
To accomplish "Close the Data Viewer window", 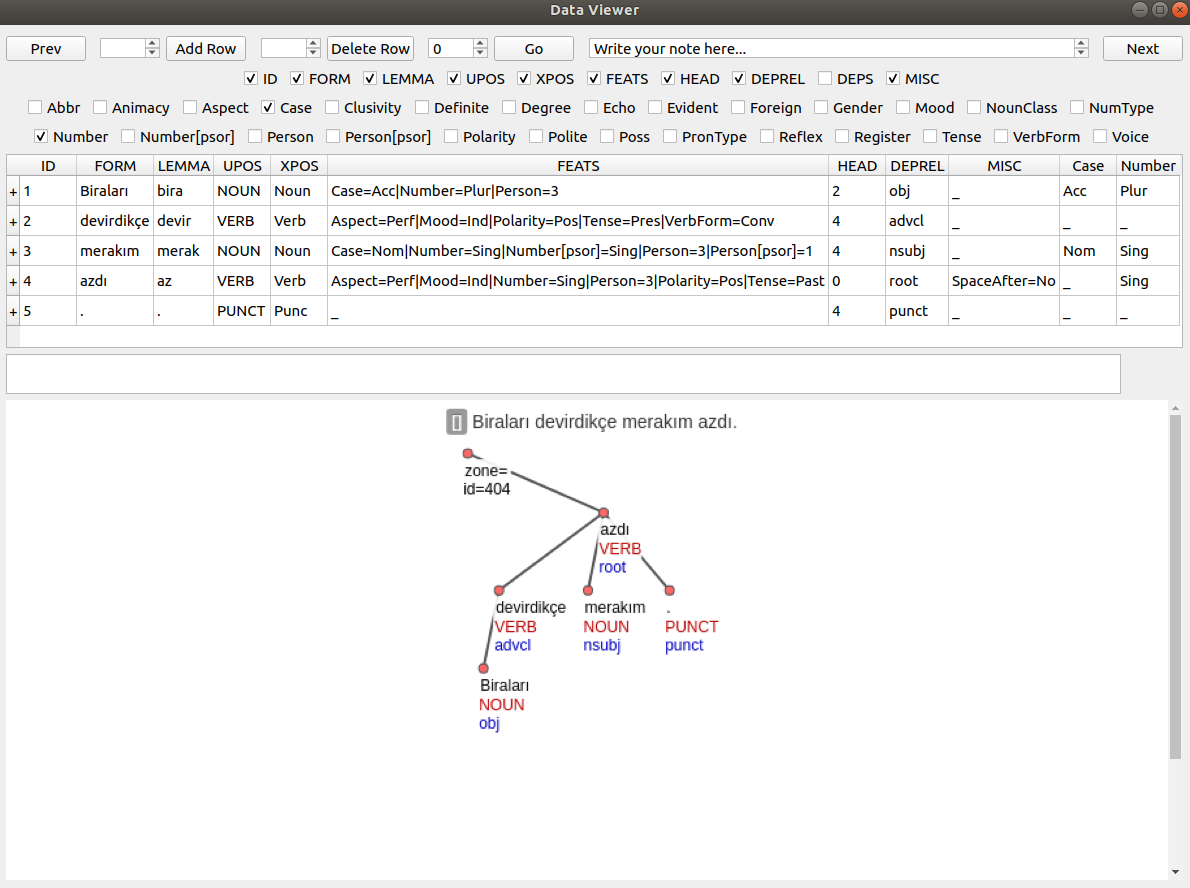I will pos(1179,10).
